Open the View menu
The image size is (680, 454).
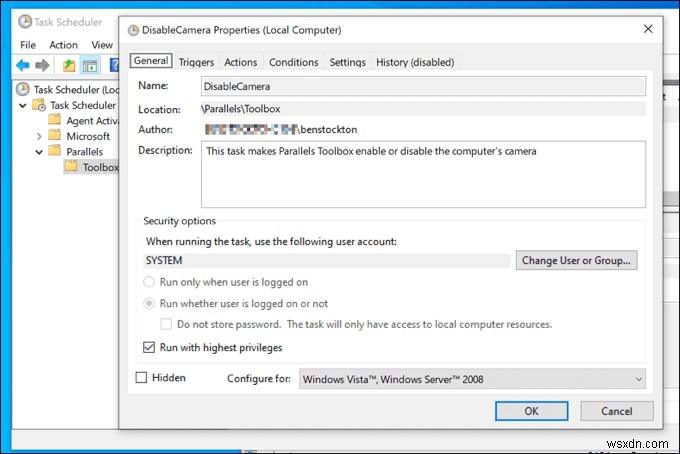(102, 45)
